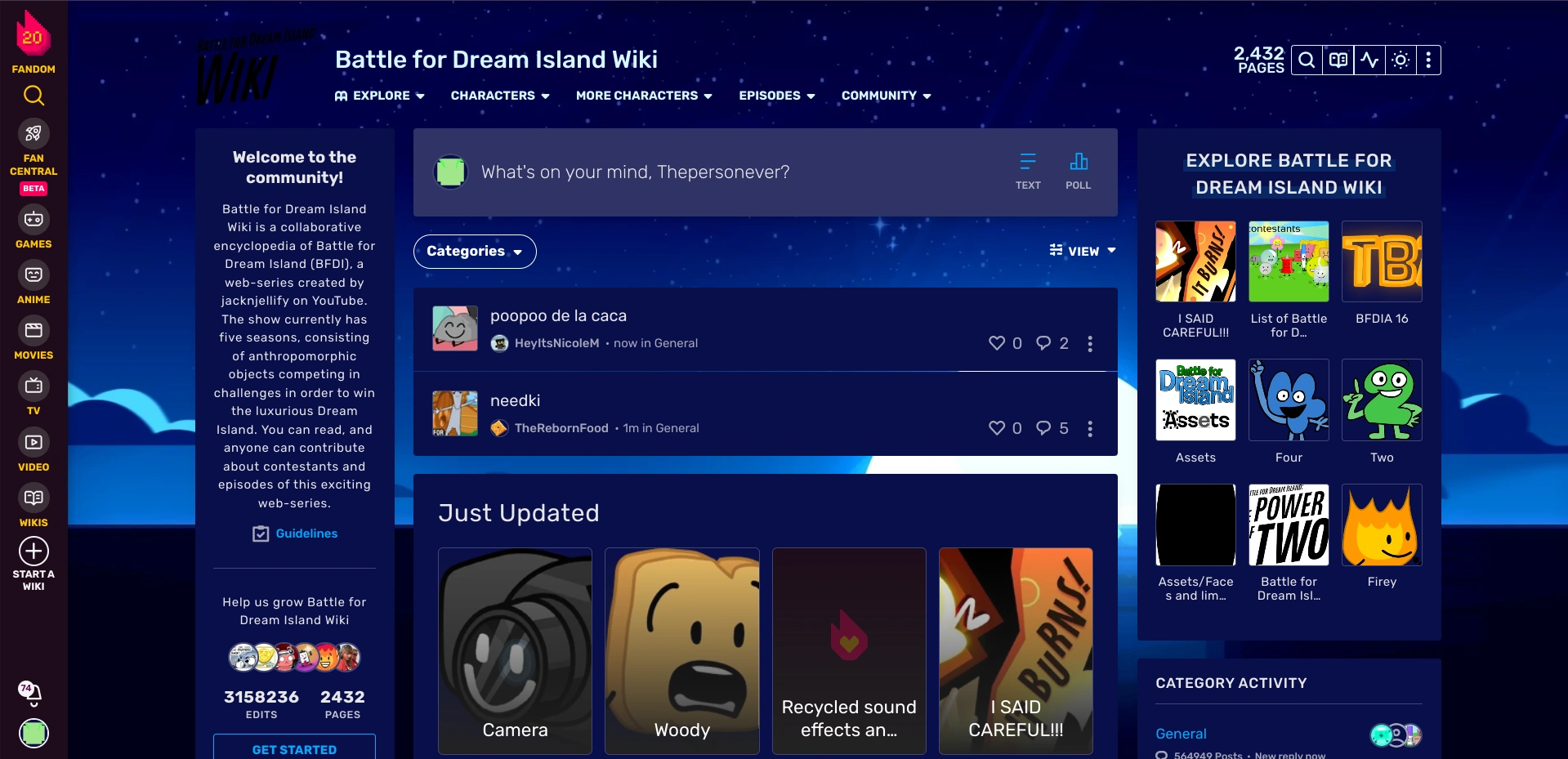Expand the Explore navigation menu
This screenshot has width=1568, height=759.
point(380,96)
